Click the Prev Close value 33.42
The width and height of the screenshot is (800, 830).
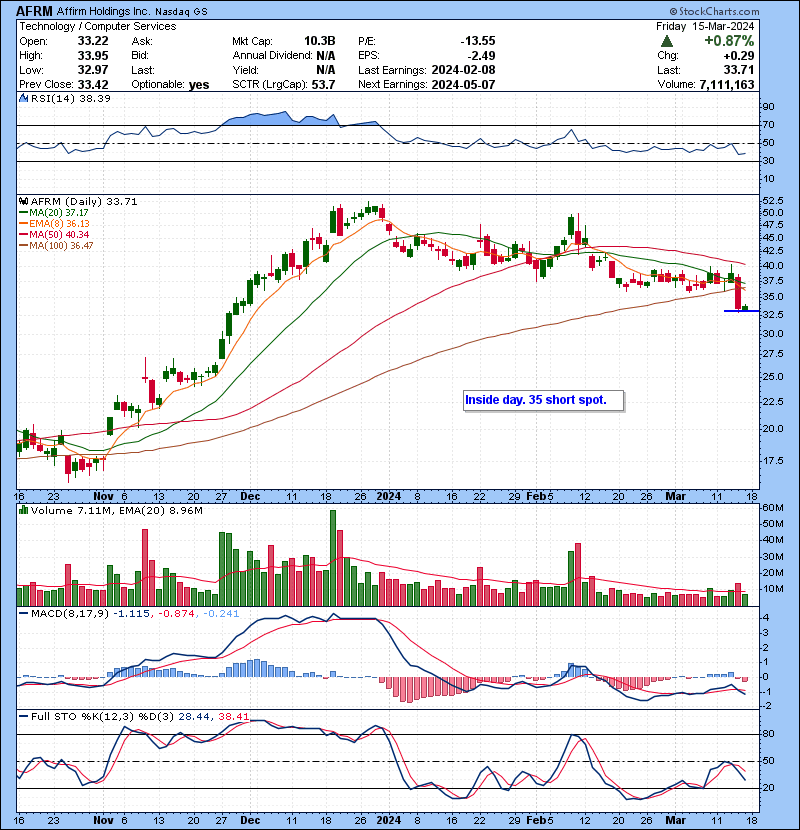click(93, 85)
